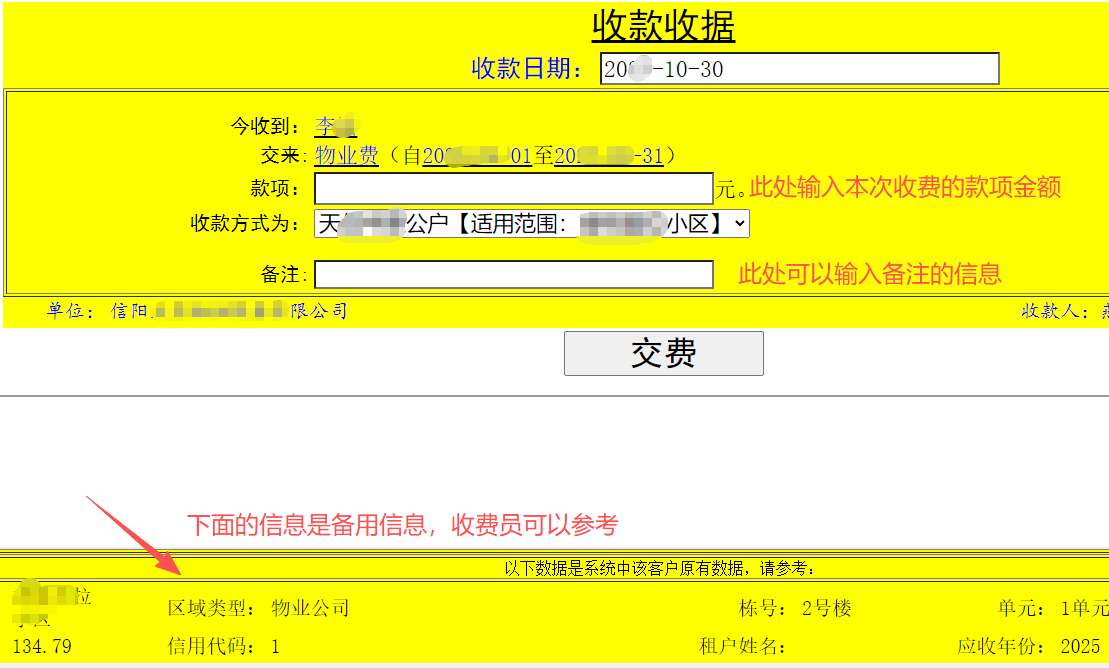Click the red hint about 款项金额
This screenshot has height=668, width=1109.
coord(904,187)
